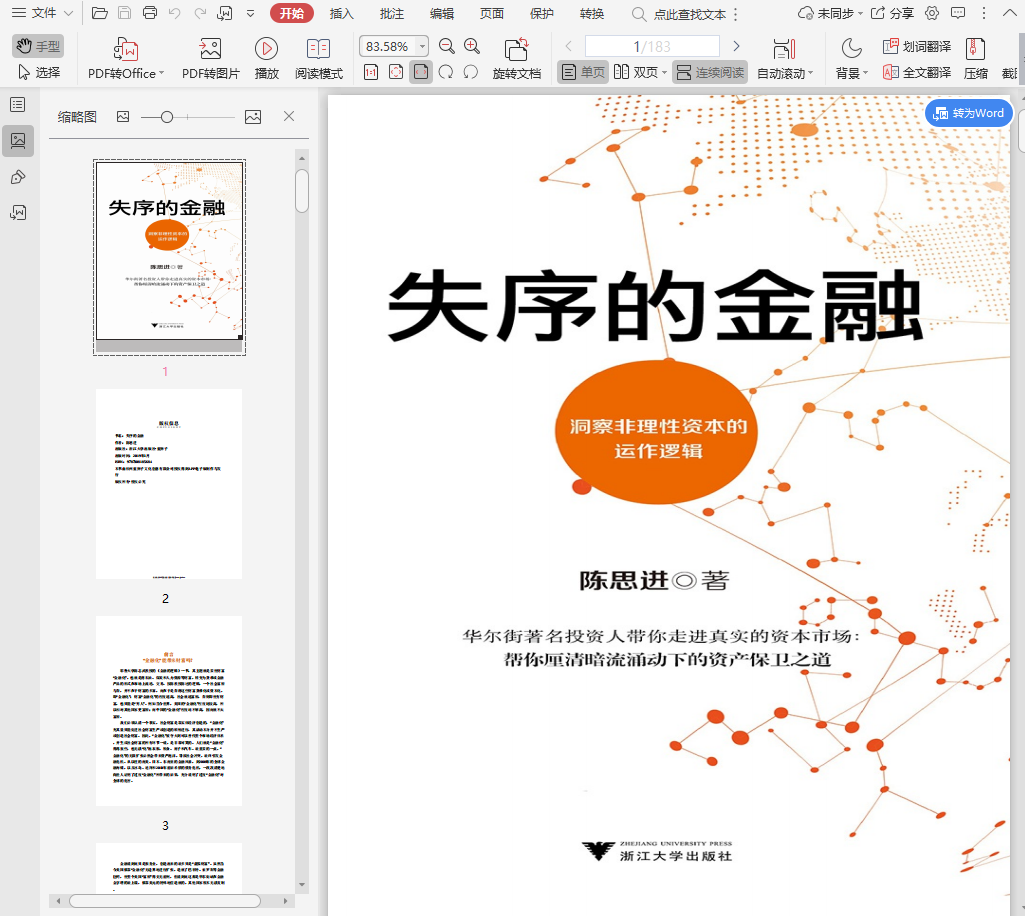The width and height of the screenshot is (1025, 916).
Task: Click the zoom out magnifier icon
Action: (447, 46)
